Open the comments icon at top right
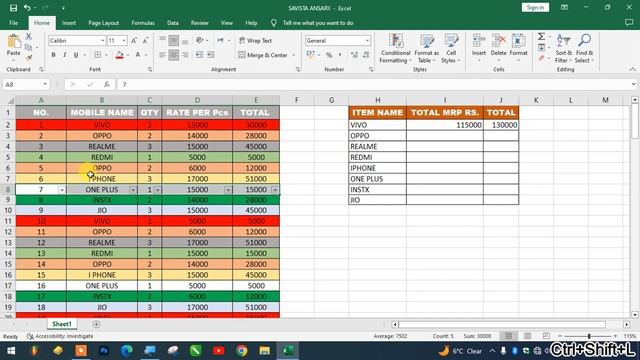The image size is (640, 360). 629,23
